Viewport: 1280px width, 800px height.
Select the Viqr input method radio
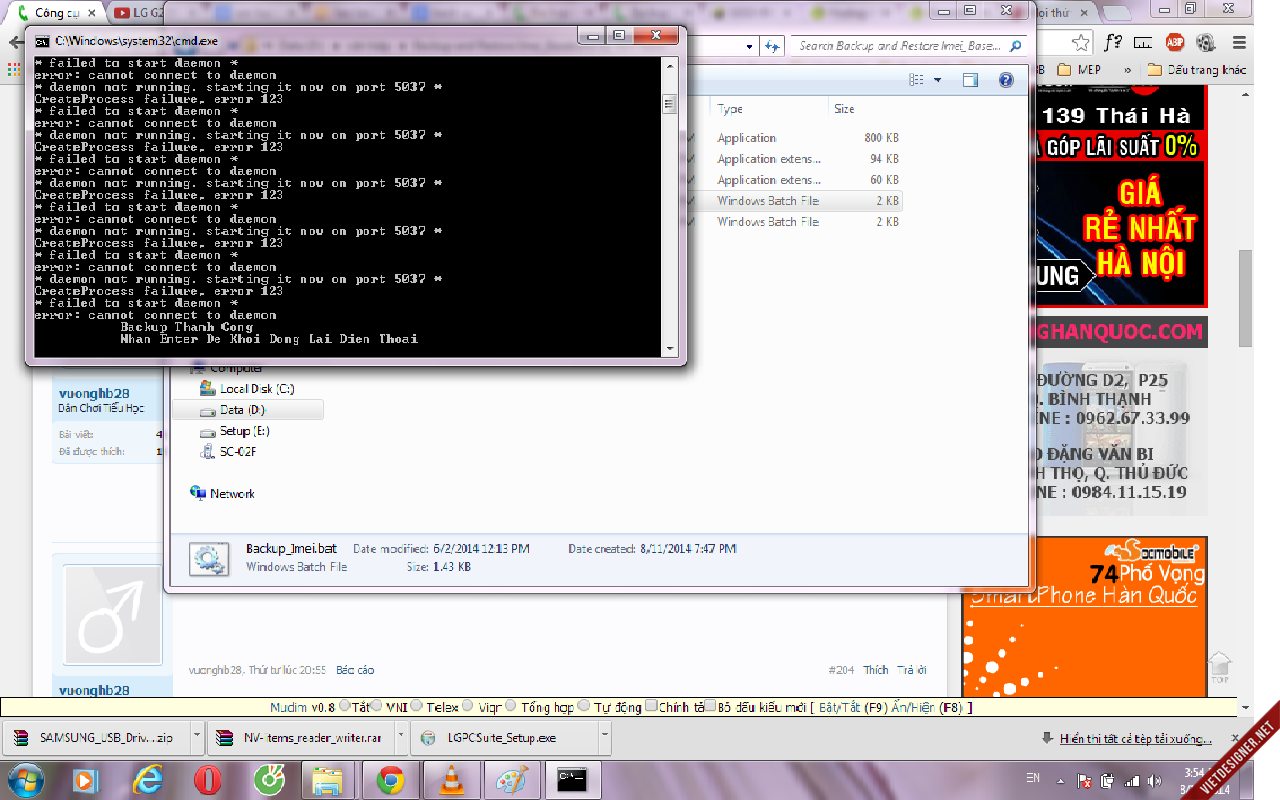[468, 706]
